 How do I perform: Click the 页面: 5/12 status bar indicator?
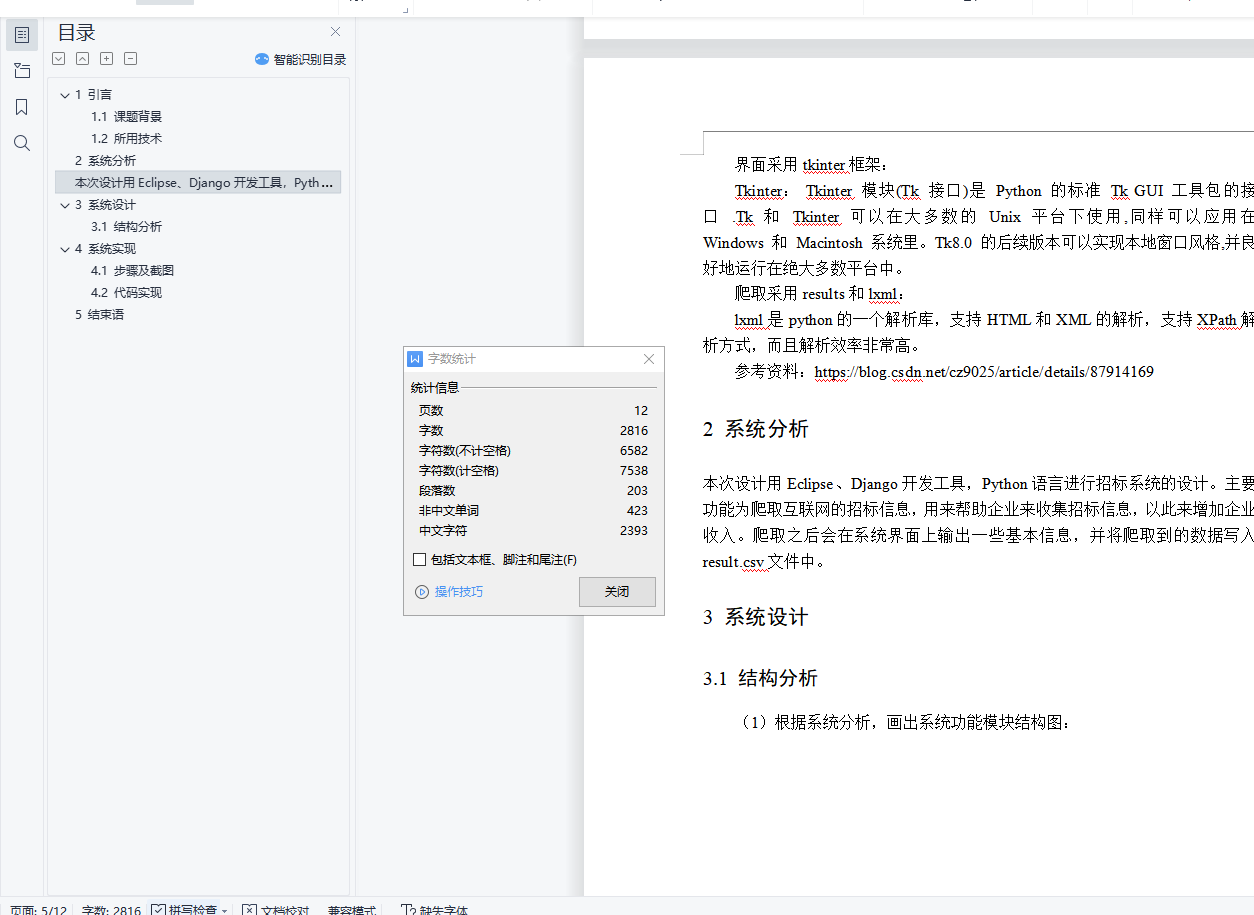[x=39, y=910]
